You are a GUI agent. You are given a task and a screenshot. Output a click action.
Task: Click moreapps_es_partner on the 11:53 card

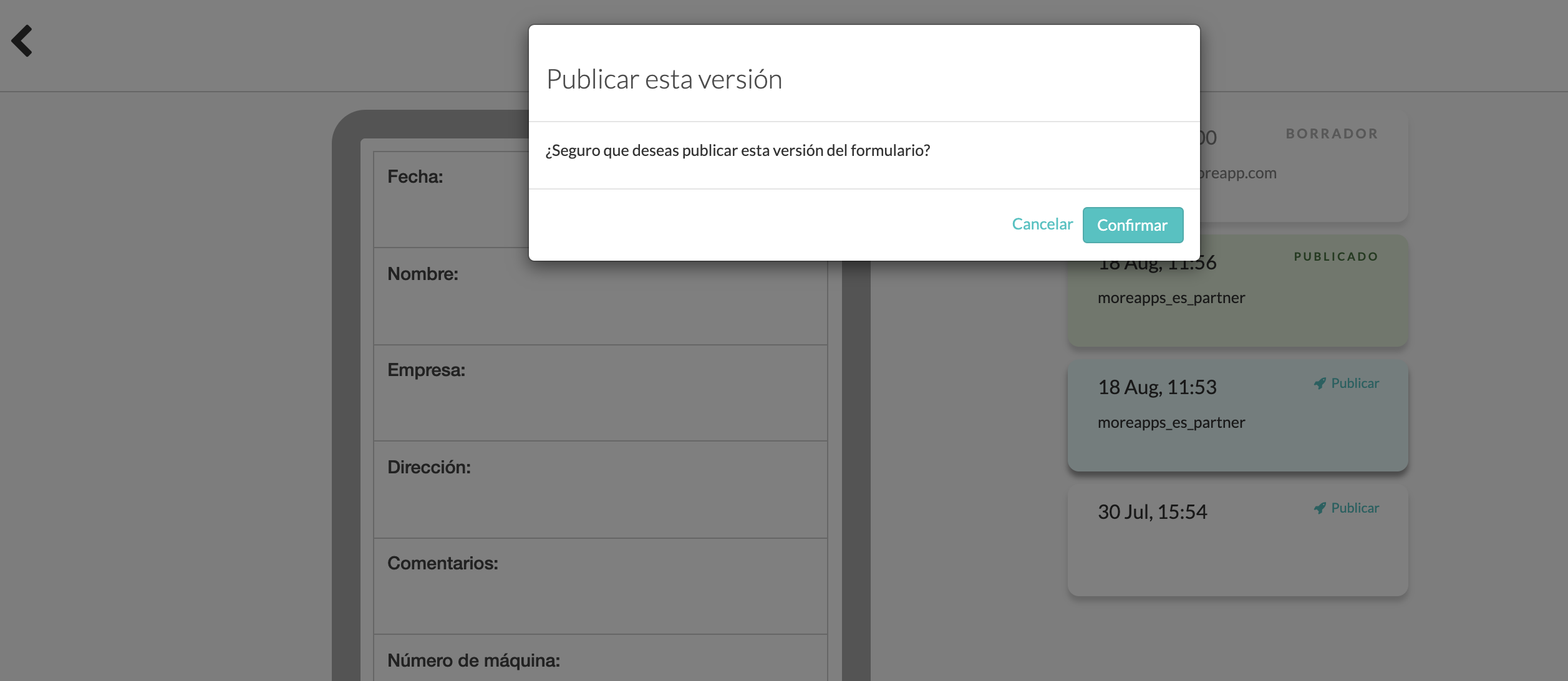(x=1171, y=423)
